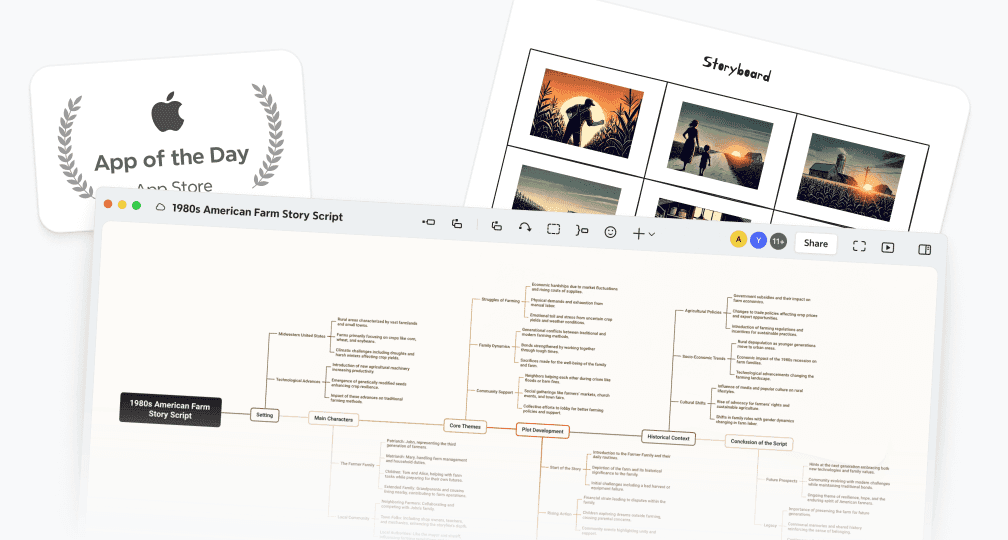Select the Setting topic node
The width and height of the screenshot is (1008, 540).
265,415
